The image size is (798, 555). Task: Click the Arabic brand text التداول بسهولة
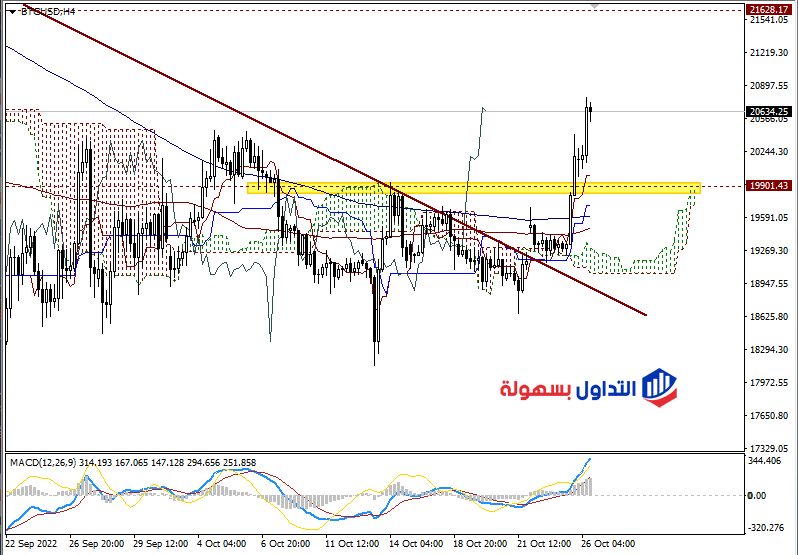pos(568,389)
